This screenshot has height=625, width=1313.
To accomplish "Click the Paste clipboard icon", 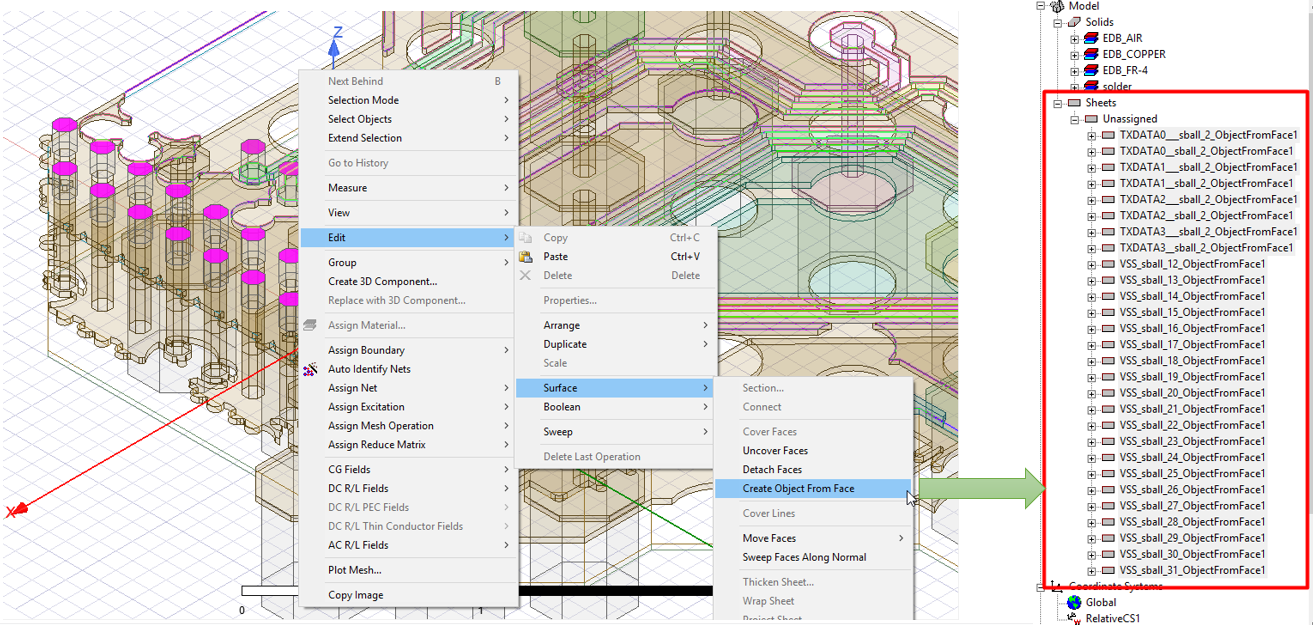I will click(526, 257).
